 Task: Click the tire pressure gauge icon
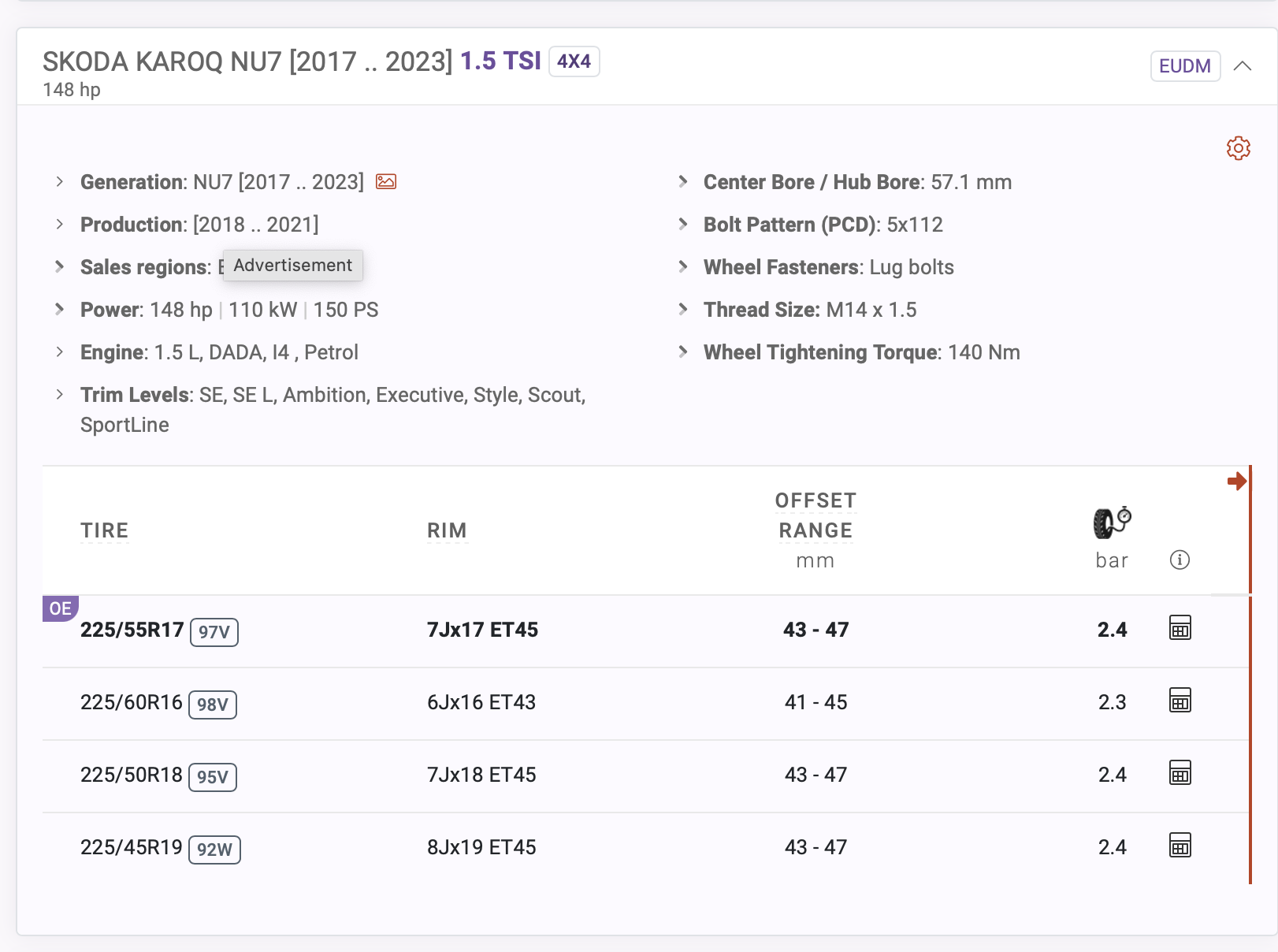[1112, 522]
